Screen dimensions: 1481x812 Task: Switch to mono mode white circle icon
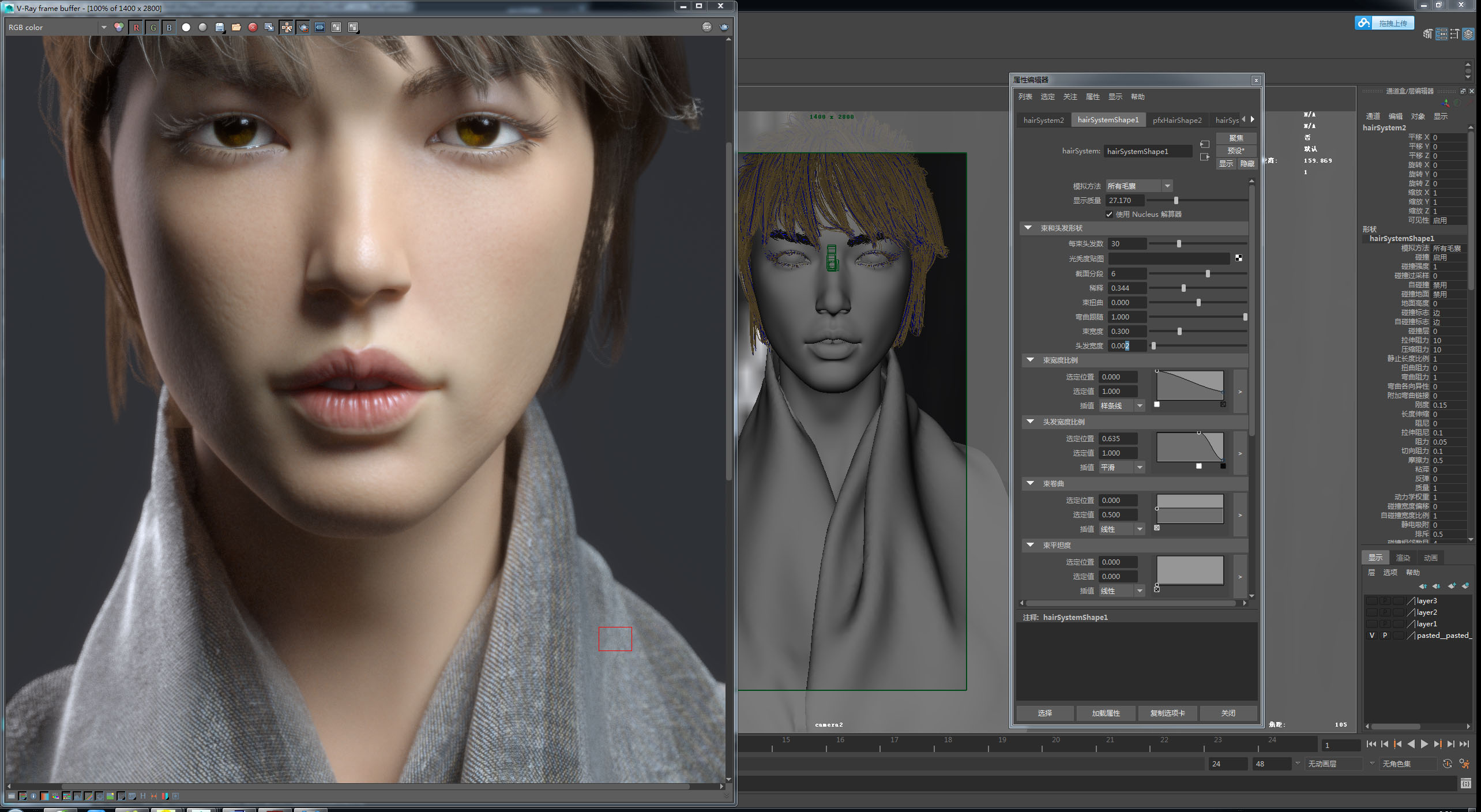pos(186,27)
